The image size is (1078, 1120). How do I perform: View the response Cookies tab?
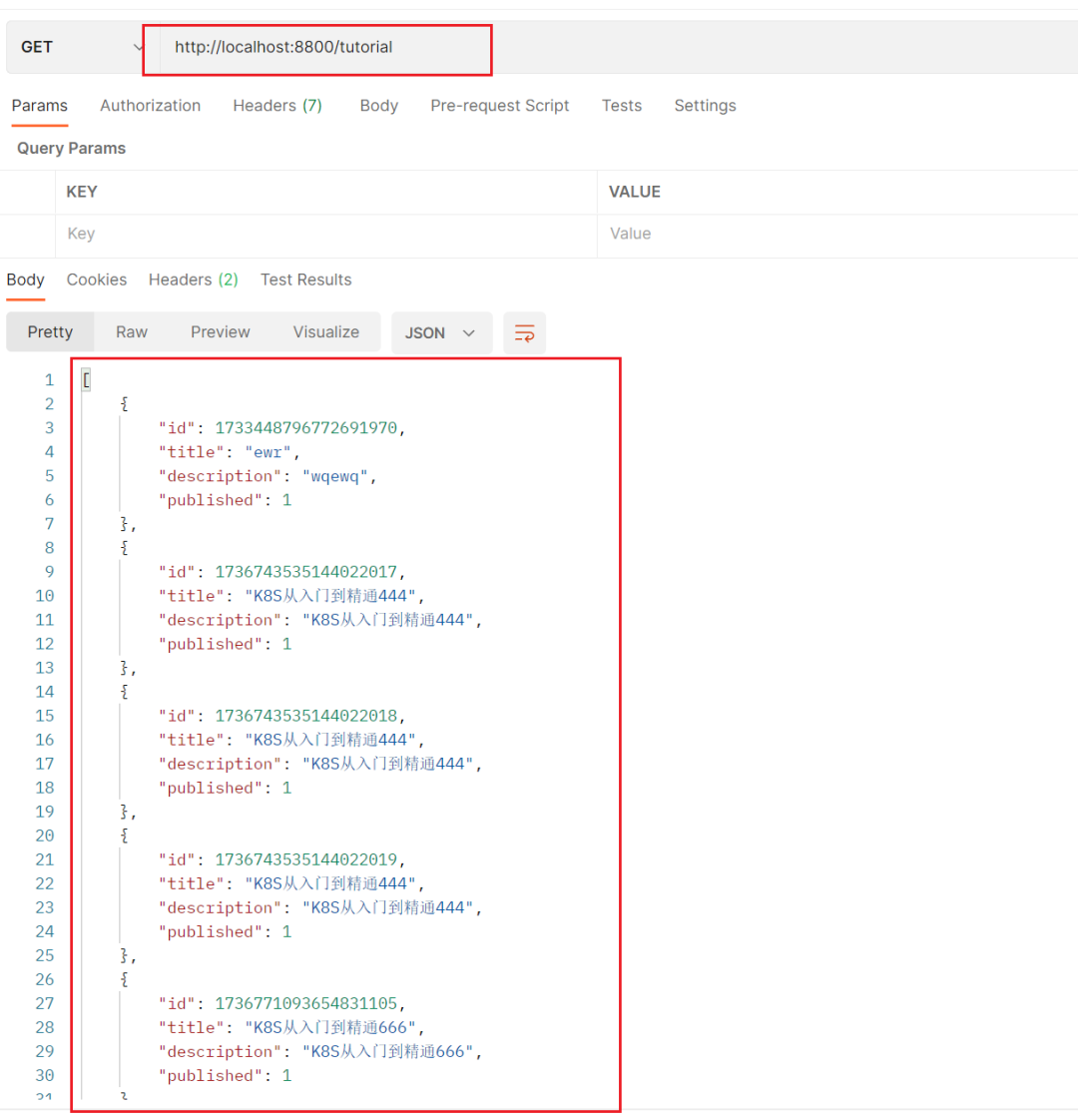click(x=97, y=280)
